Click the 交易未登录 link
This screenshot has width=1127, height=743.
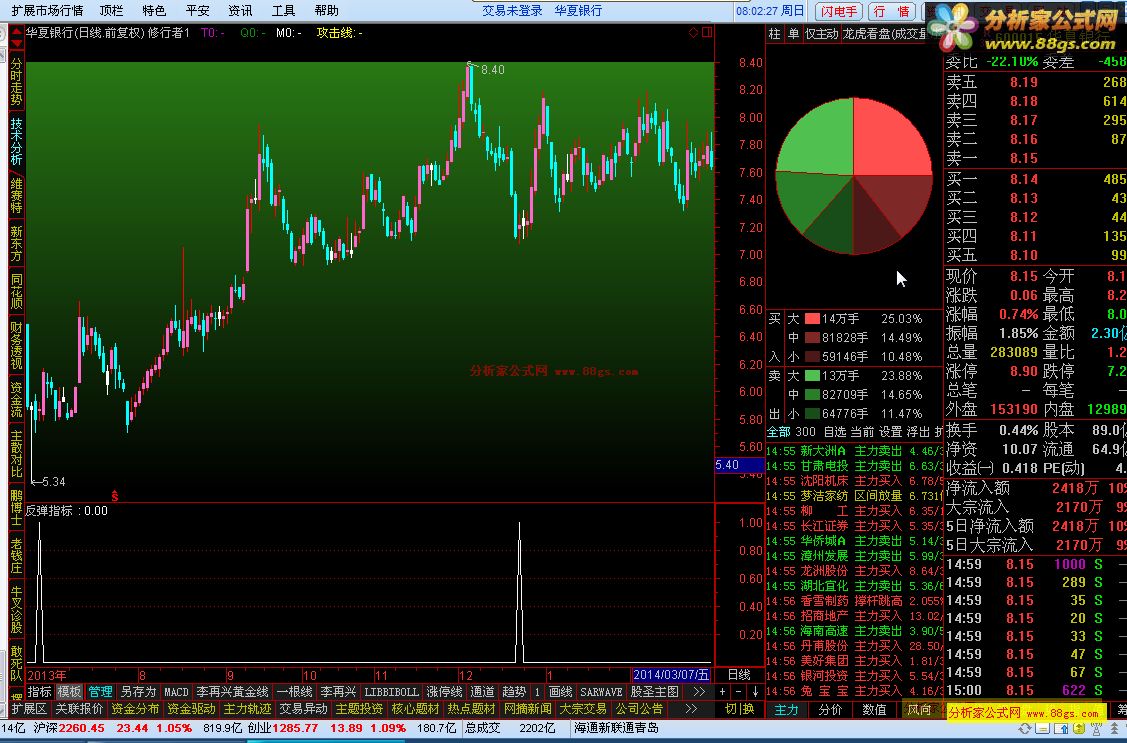tap(512, 11)
